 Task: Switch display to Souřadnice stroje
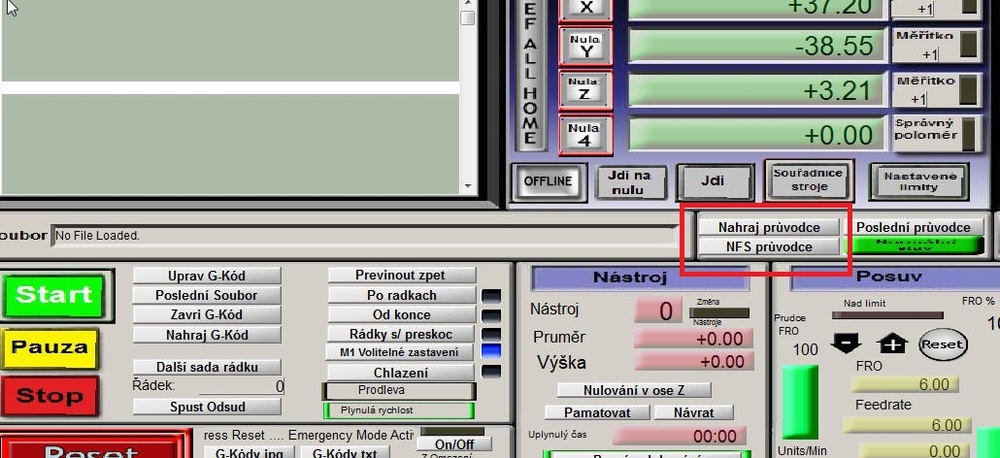click(808, 180)
